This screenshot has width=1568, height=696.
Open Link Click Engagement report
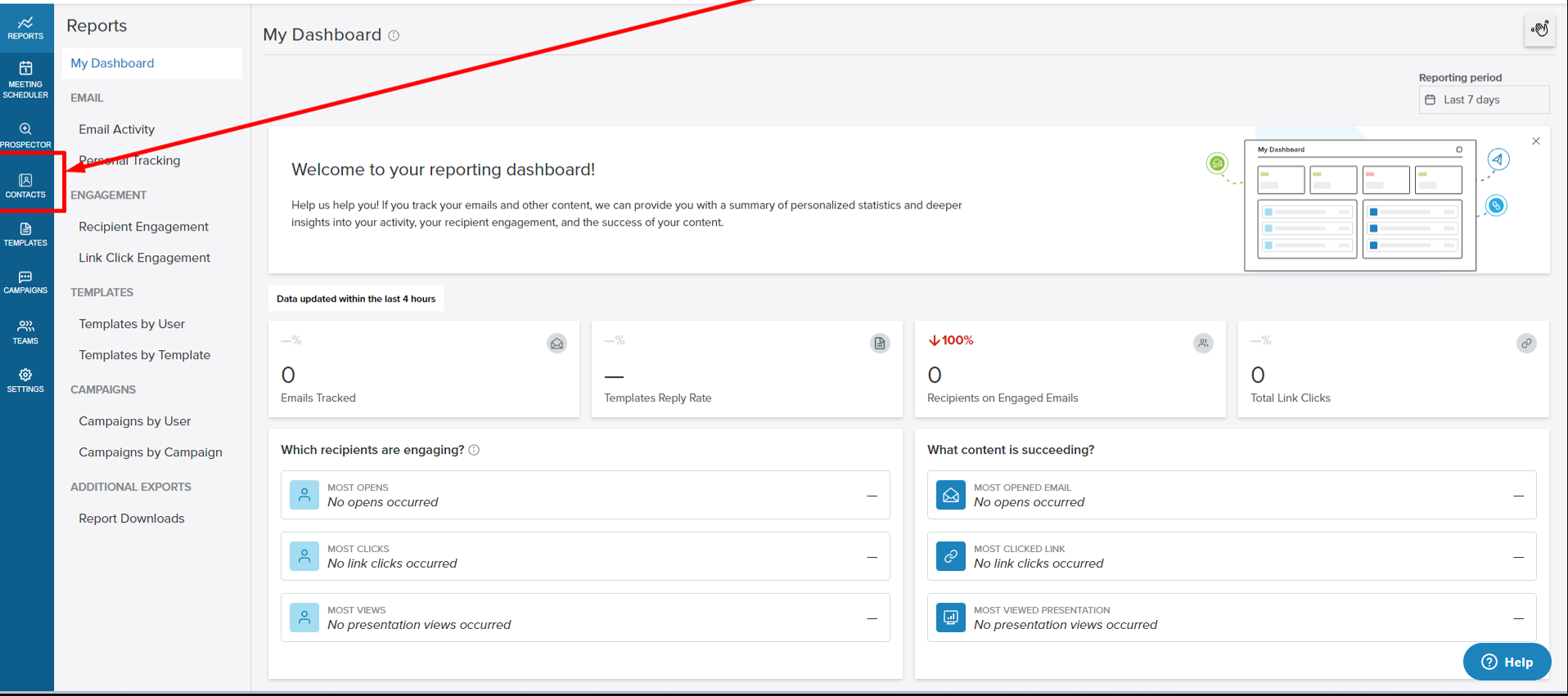click(144, 258)
